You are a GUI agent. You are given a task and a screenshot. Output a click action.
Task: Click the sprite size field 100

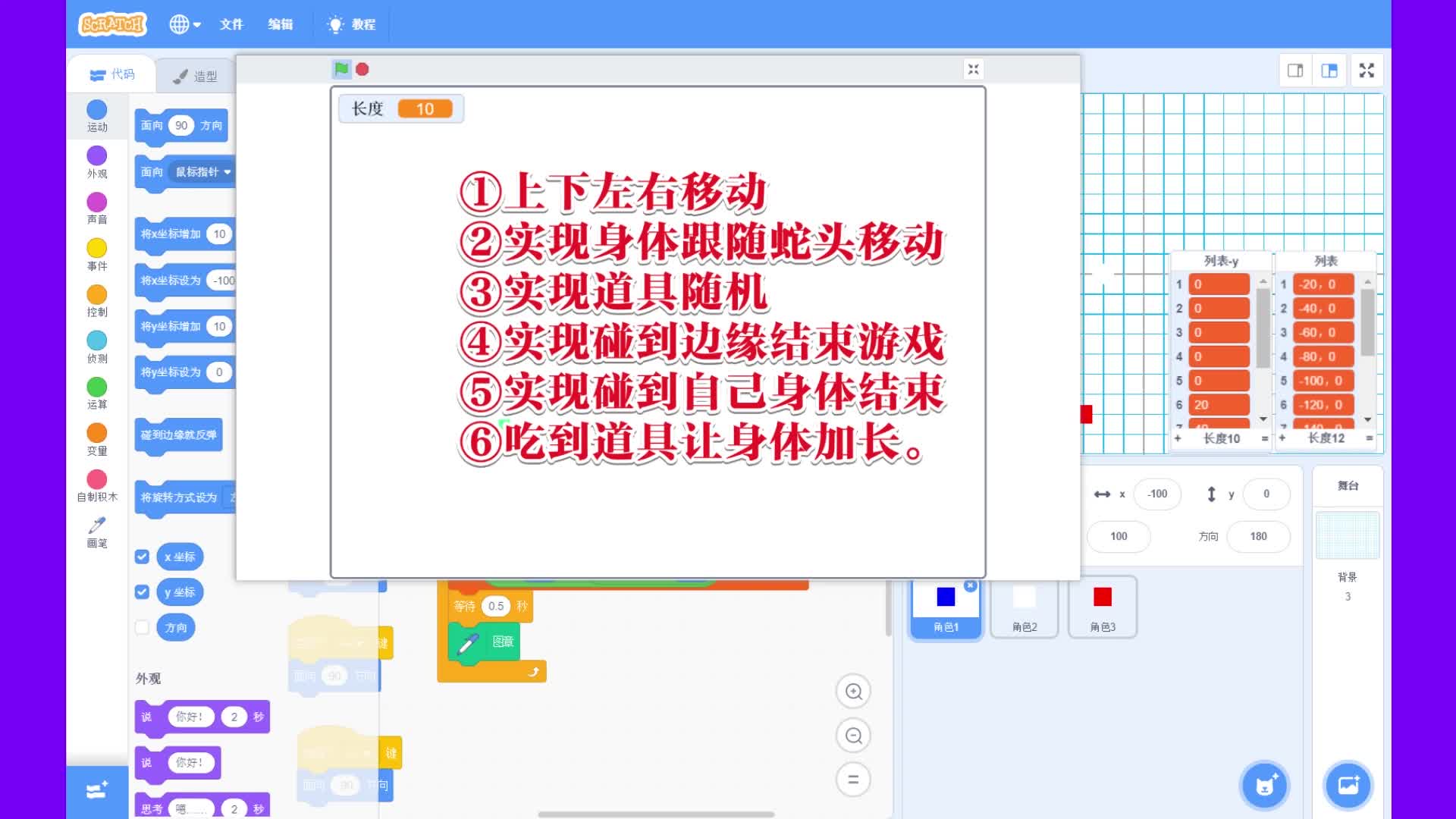[1119, 536]
